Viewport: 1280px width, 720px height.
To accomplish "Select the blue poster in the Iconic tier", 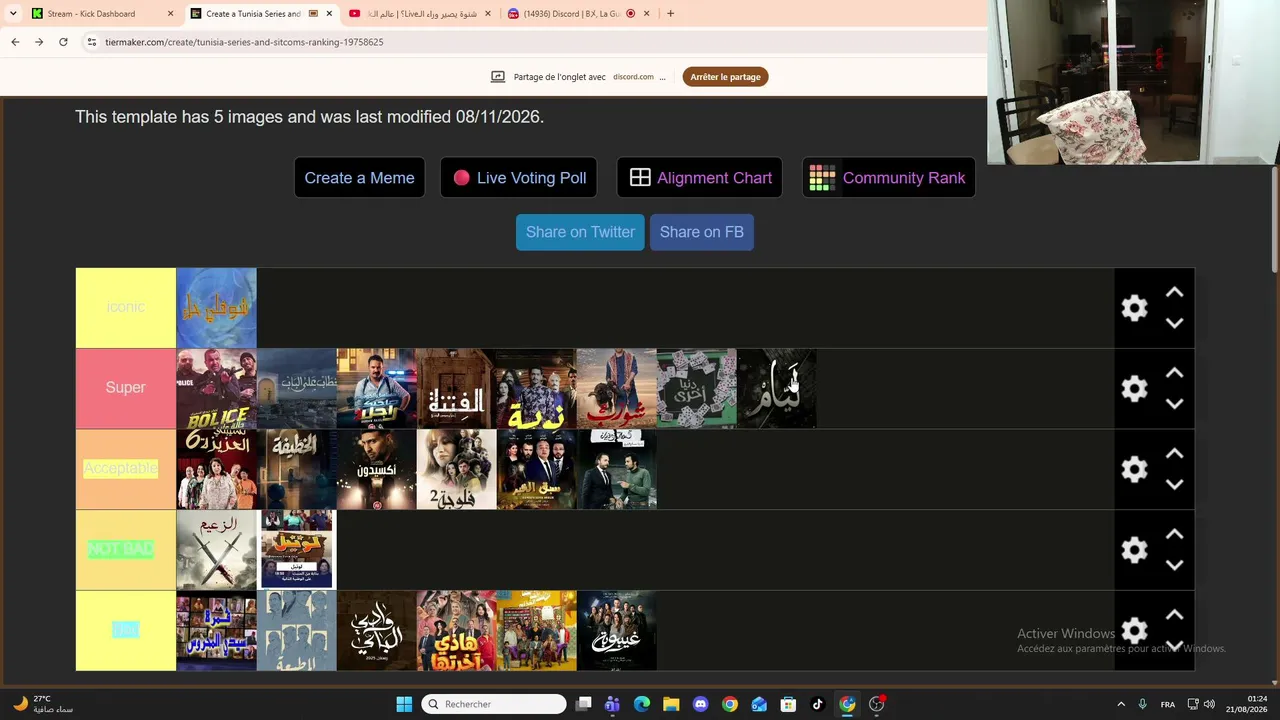I will pos(217,308).
